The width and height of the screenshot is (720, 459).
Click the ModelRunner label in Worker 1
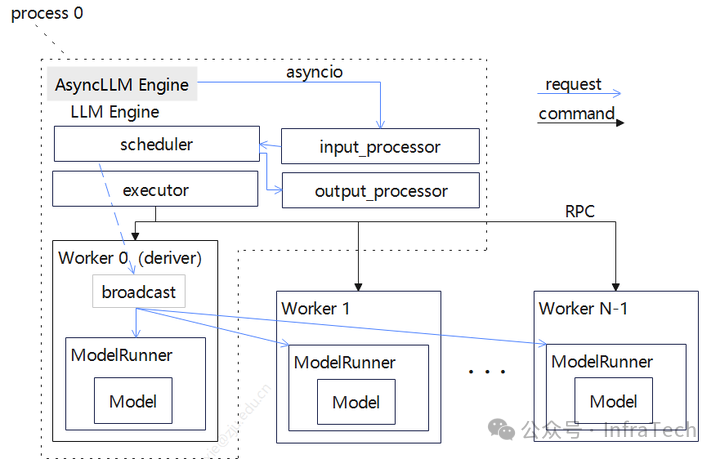point(344,362)
